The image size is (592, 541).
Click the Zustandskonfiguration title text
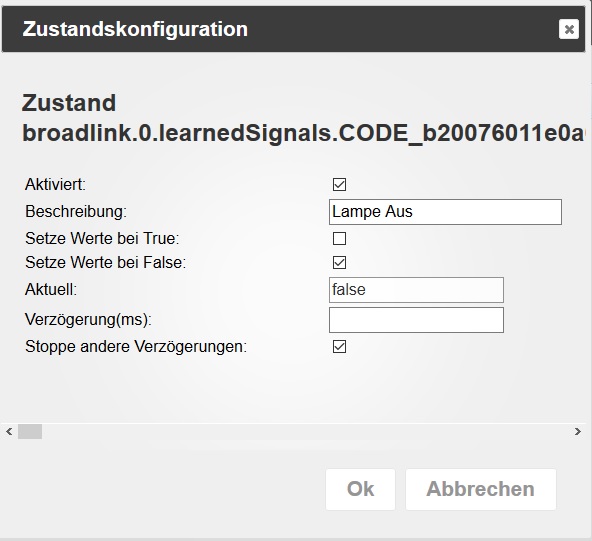pos(135,29)
